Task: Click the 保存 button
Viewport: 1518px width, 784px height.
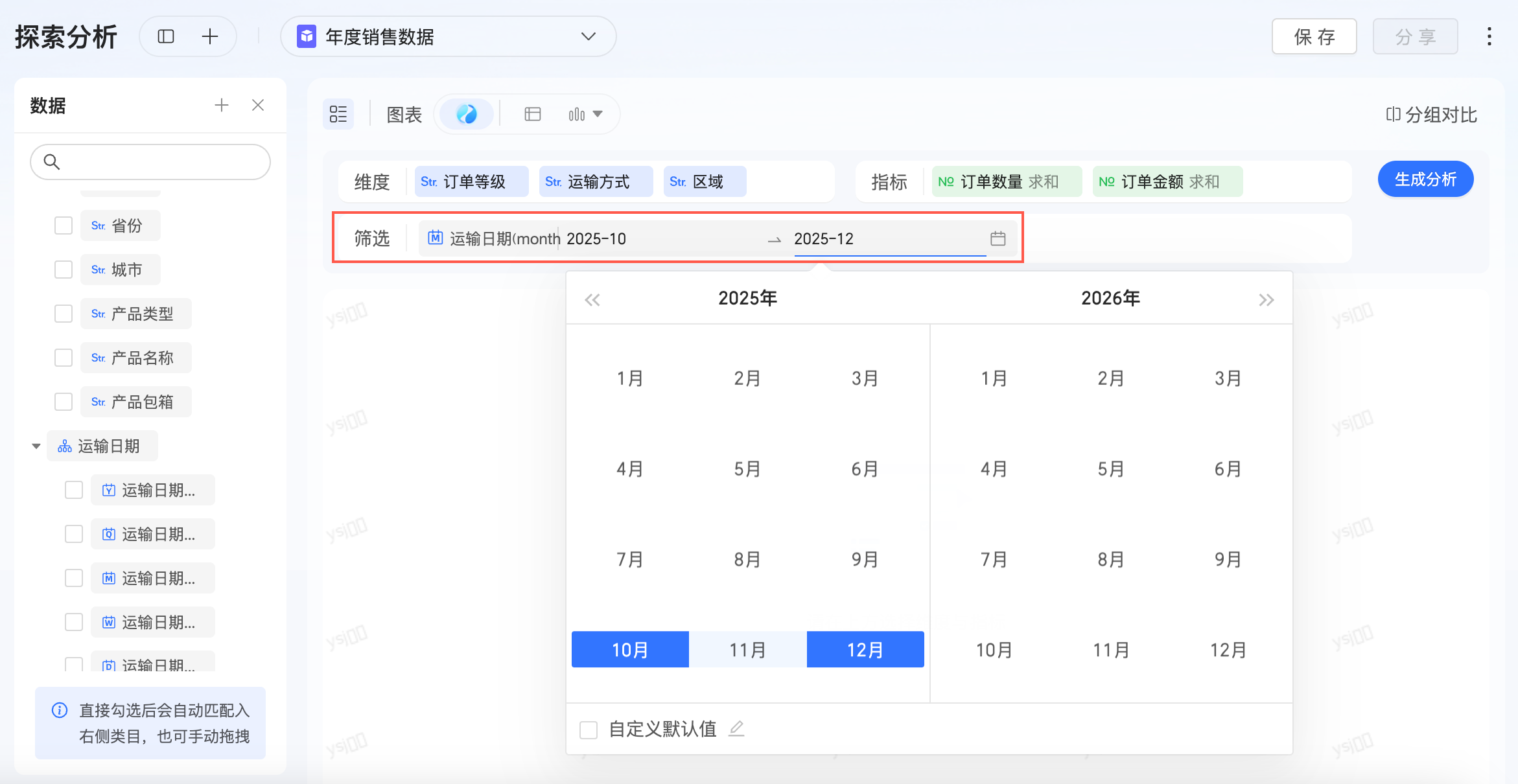Action: (x=1314, y=36)
